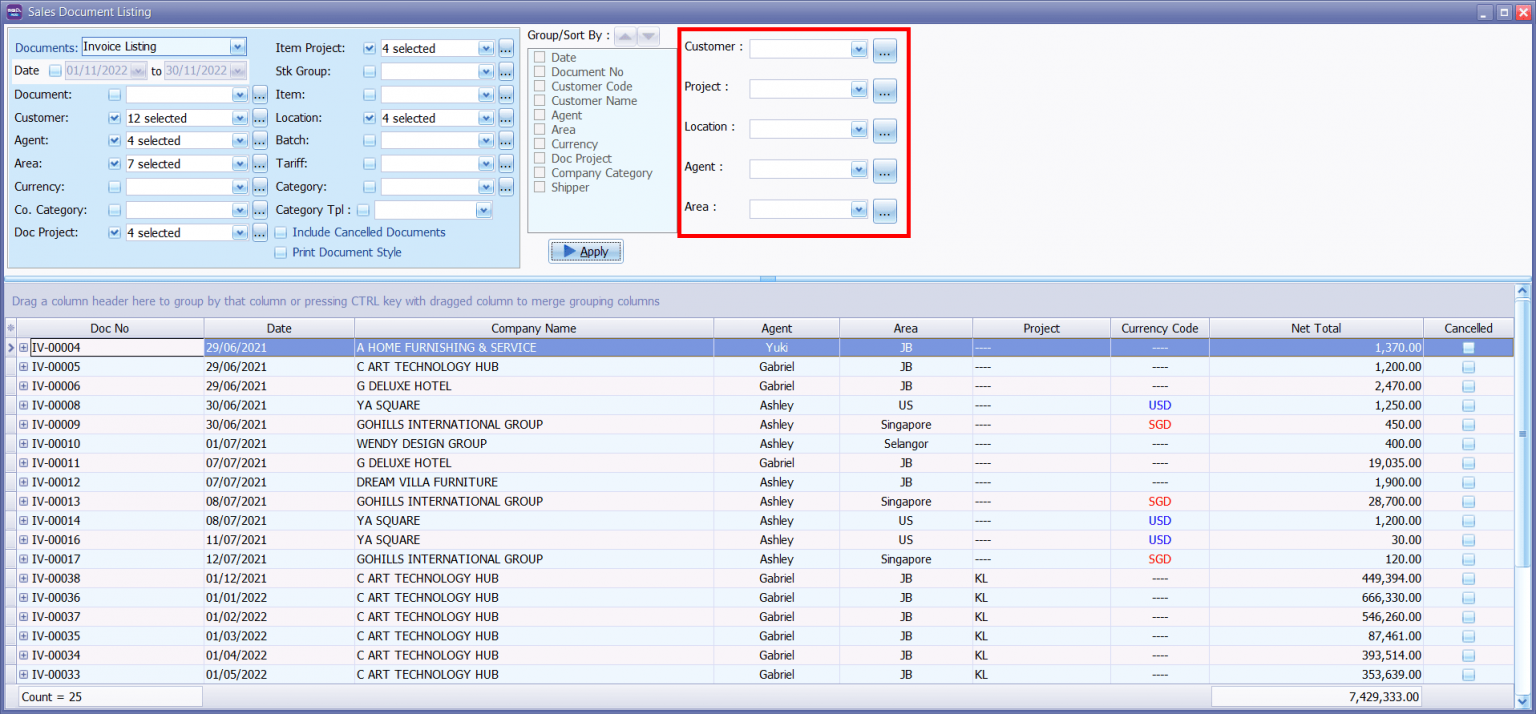Enable the Print Document Style option

(x=281, y=252)
